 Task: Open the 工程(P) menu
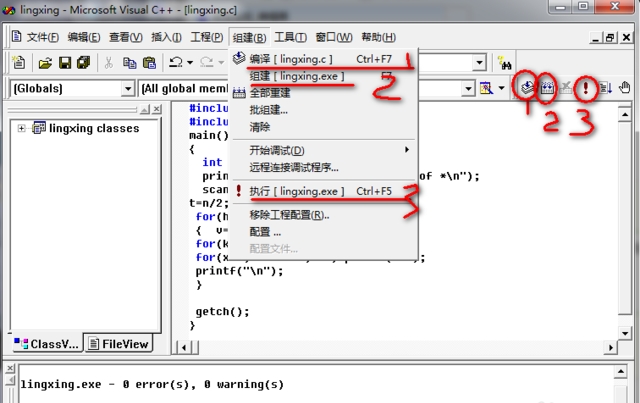point(207,38)
